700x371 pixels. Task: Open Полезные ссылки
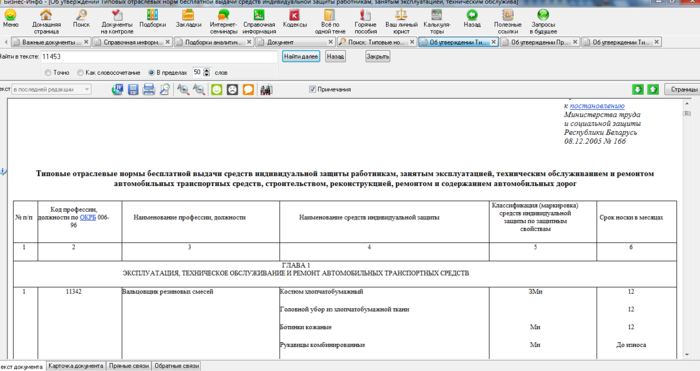(508, 21)
